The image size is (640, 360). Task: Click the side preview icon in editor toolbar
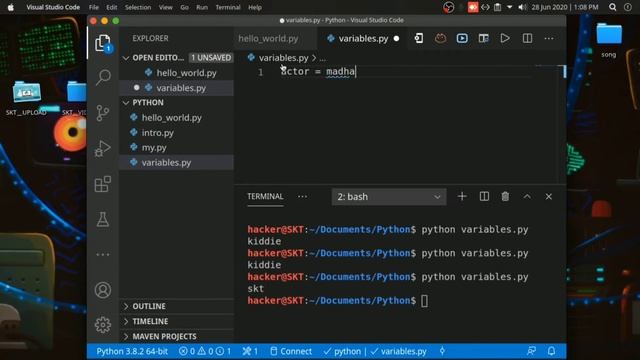click(484, 38)
